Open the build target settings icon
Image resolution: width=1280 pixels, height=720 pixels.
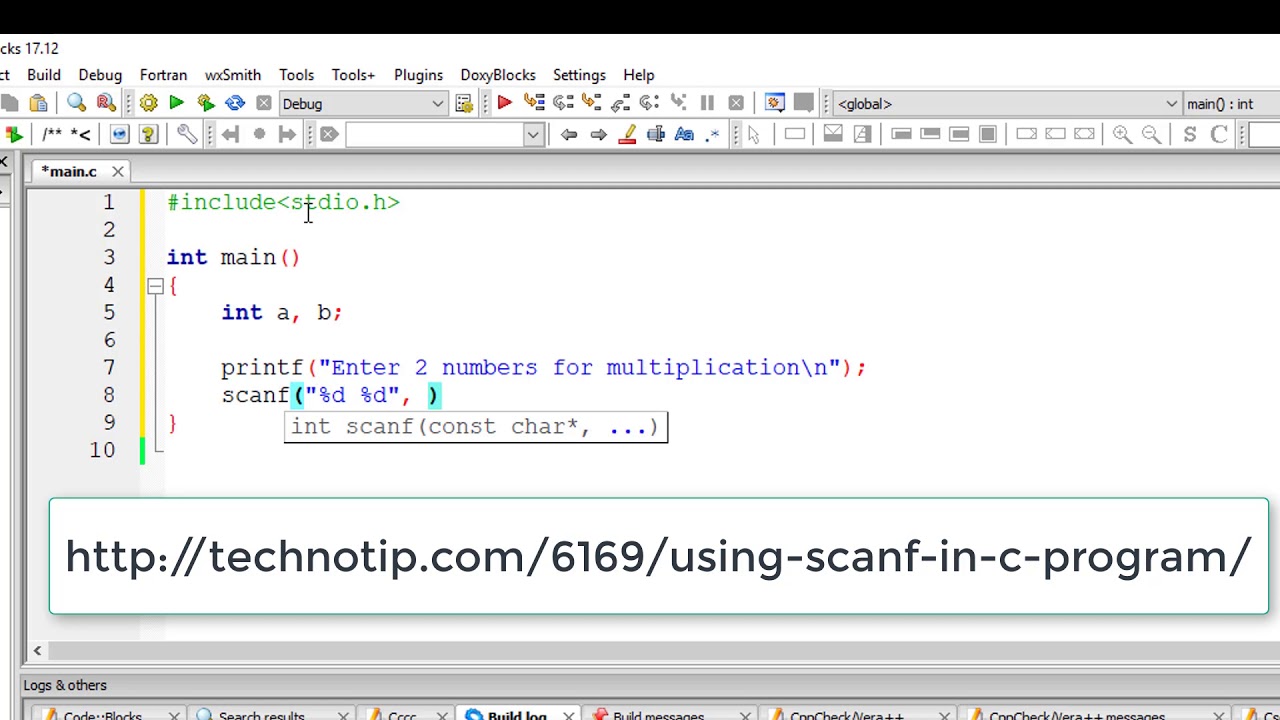[464, 103]
